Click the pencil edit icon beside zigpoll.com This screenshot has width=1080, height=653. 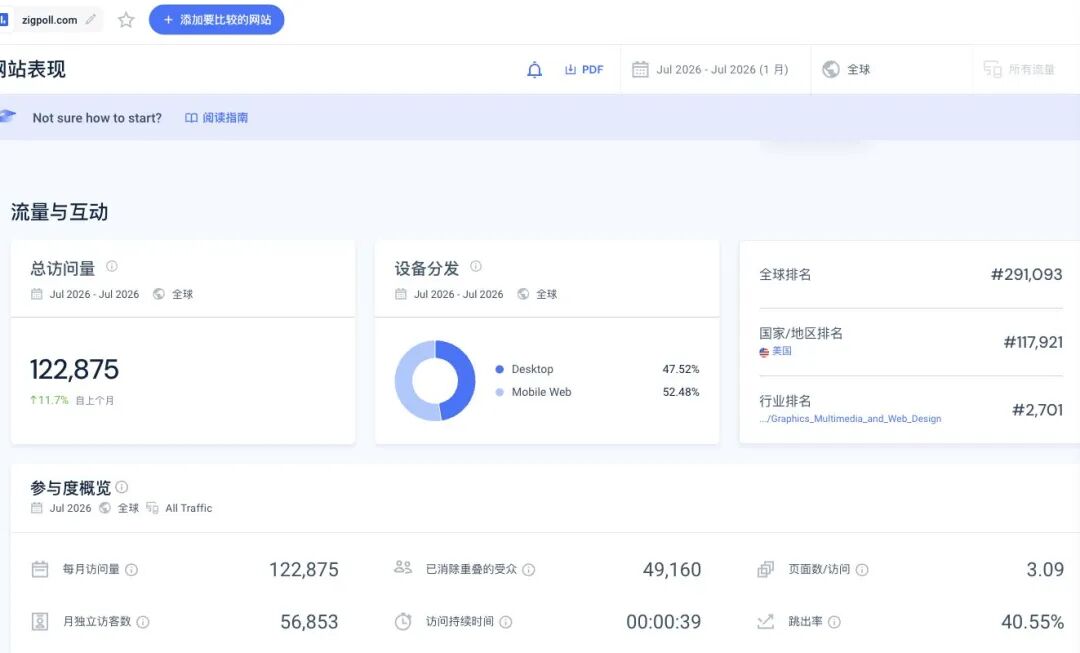click(90, 20)
